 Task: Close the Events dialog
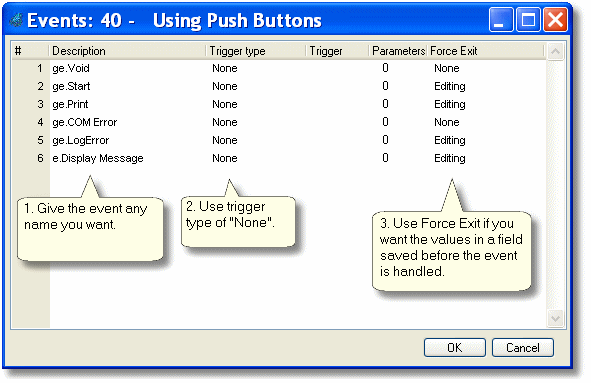tap(555, 20)
